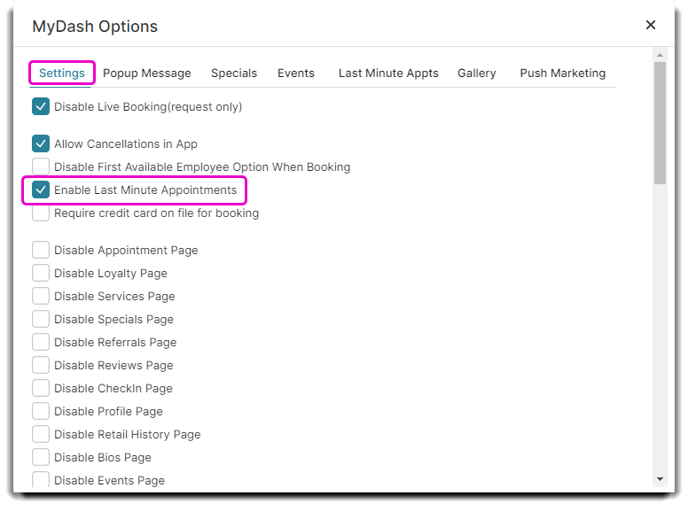Enable Disable Reviews Page option
The height and width of the screenshot is (519, 688).
point(40,365)
